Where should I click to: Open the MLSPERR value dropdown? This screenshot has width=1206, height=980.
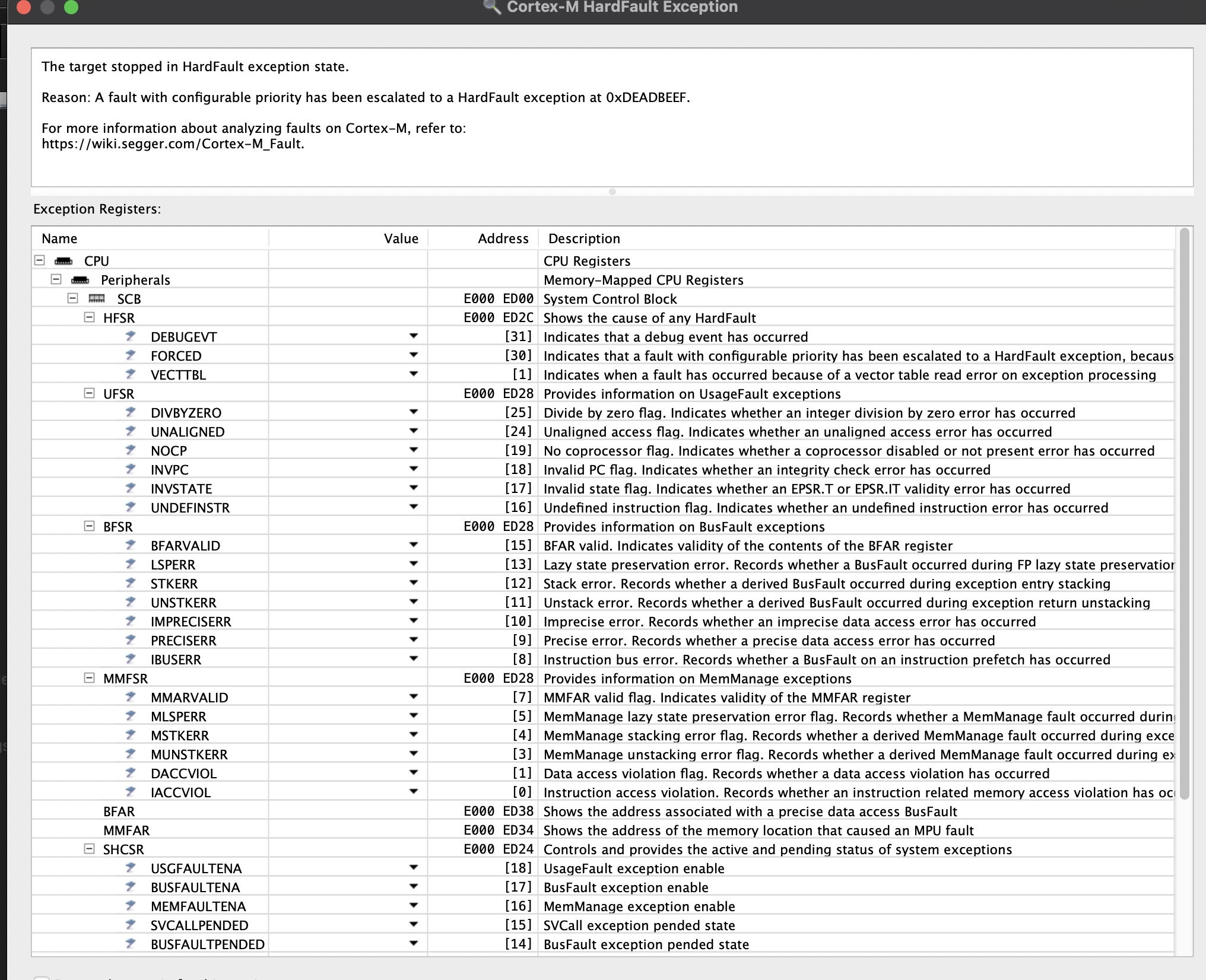414,716
